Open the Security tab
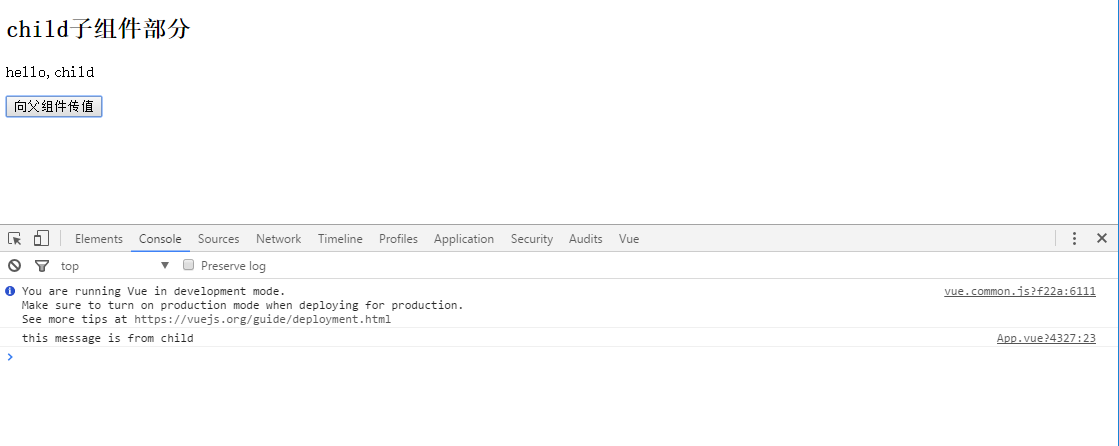This screenshot has width=1119, height=446. (x=531, y=239)
